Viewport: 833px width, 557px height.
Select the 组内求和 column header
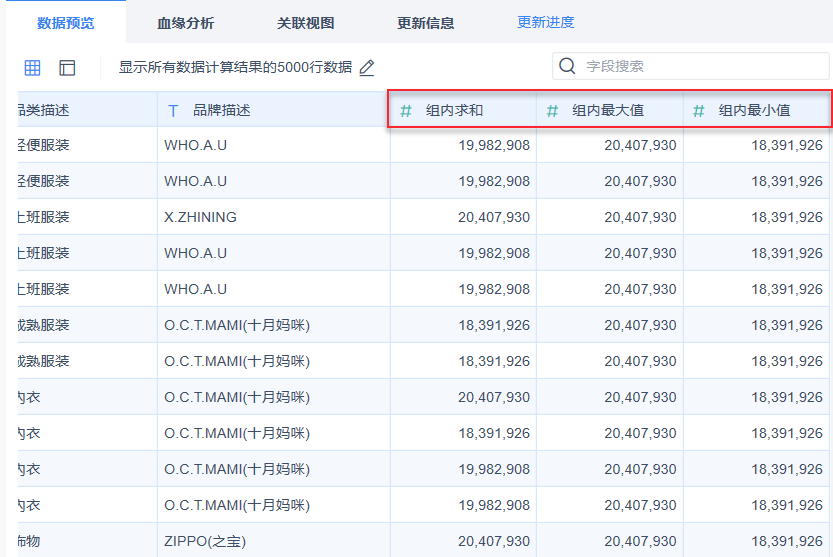455,110
